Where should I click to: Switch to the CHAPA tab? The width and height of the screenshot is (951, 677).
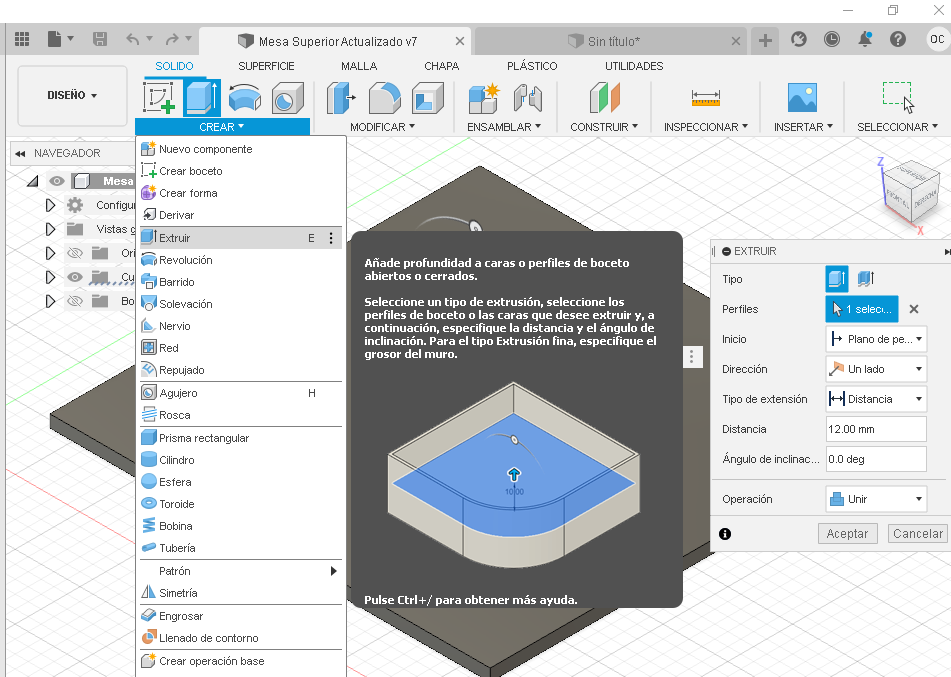(x=442, y=66)
